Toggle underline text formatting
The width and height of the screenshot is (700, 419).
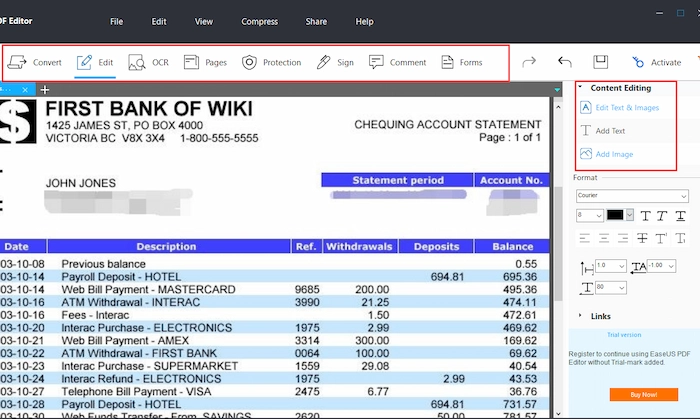[x=680, y=216]
